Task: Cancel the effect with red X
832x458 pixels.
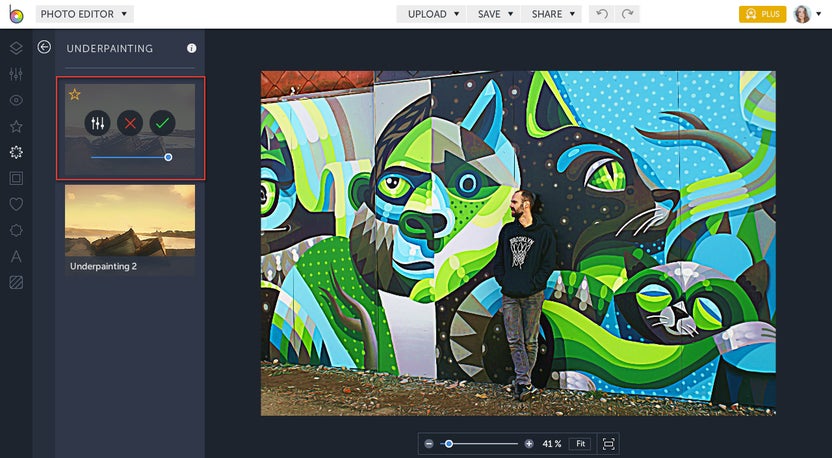Action: point(130,124)
